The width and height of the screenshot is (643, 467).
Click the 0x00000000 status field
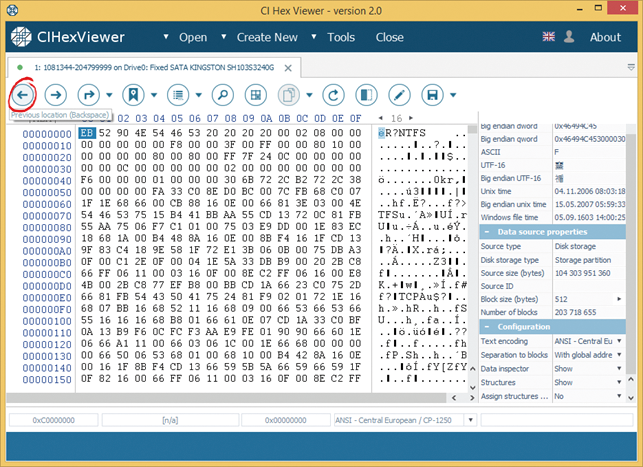tap(286, 420)
